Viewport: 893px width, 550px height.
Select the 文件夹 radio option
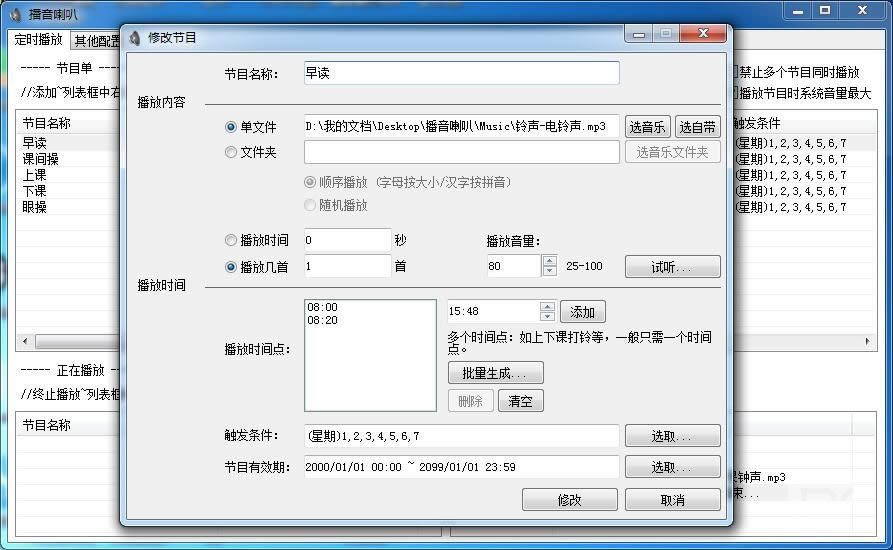(x=231, y=153)
